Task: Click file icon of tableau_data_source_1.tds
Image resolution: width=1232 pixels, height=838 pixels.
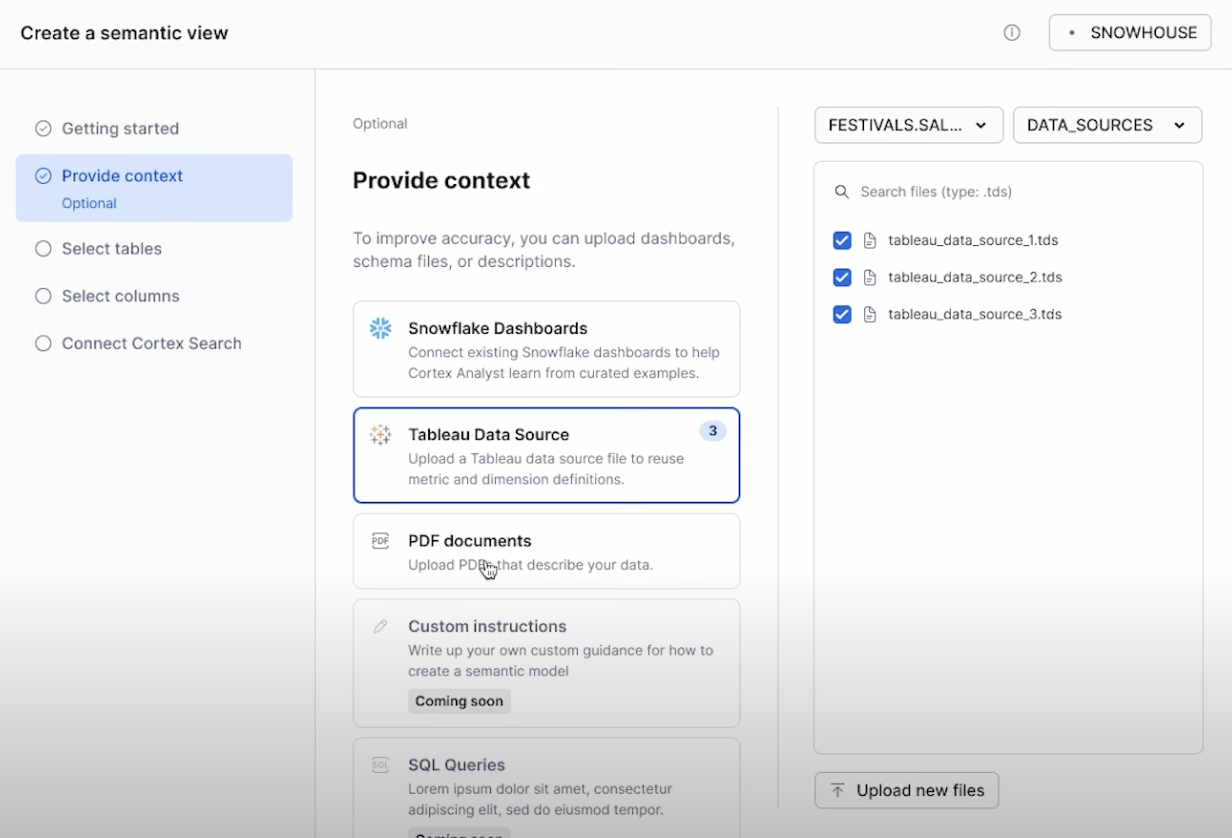Action: pos(870,240)
